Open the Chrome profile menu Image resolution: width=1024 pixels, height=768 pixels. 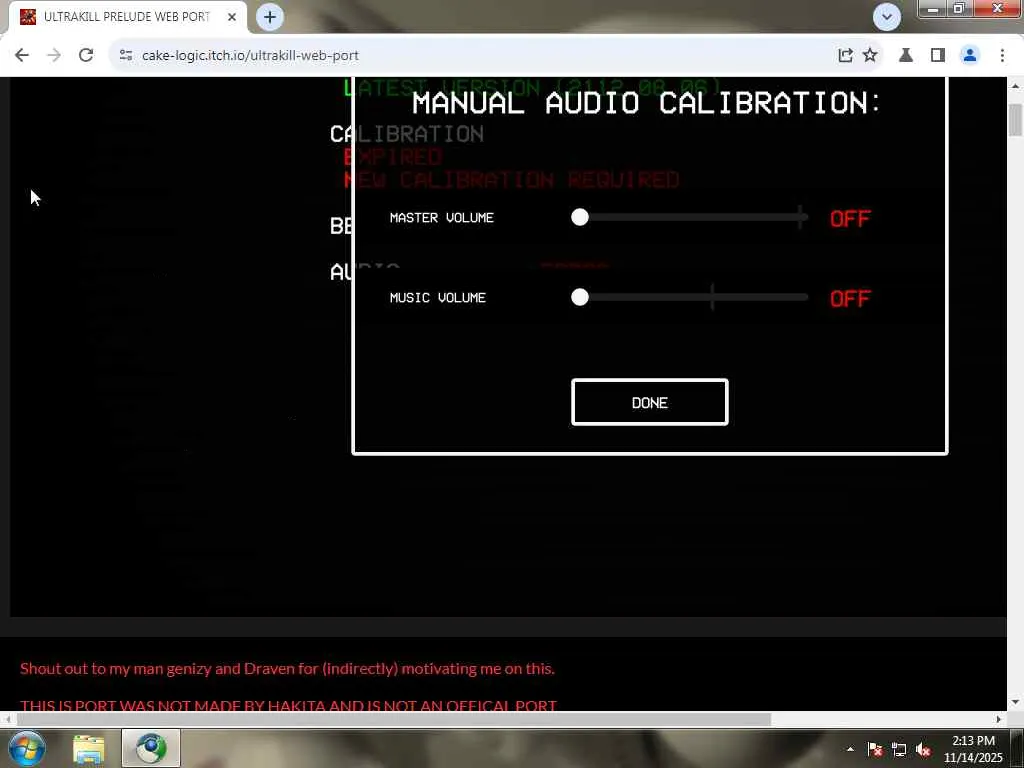970,56
